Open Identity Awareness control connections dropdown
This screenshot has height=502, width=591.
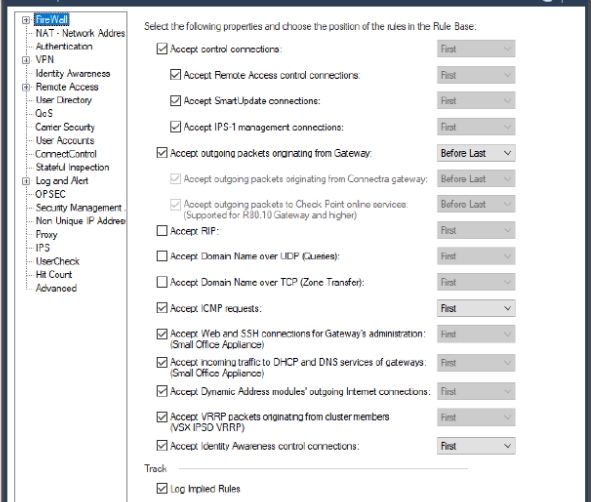point(476,446)
